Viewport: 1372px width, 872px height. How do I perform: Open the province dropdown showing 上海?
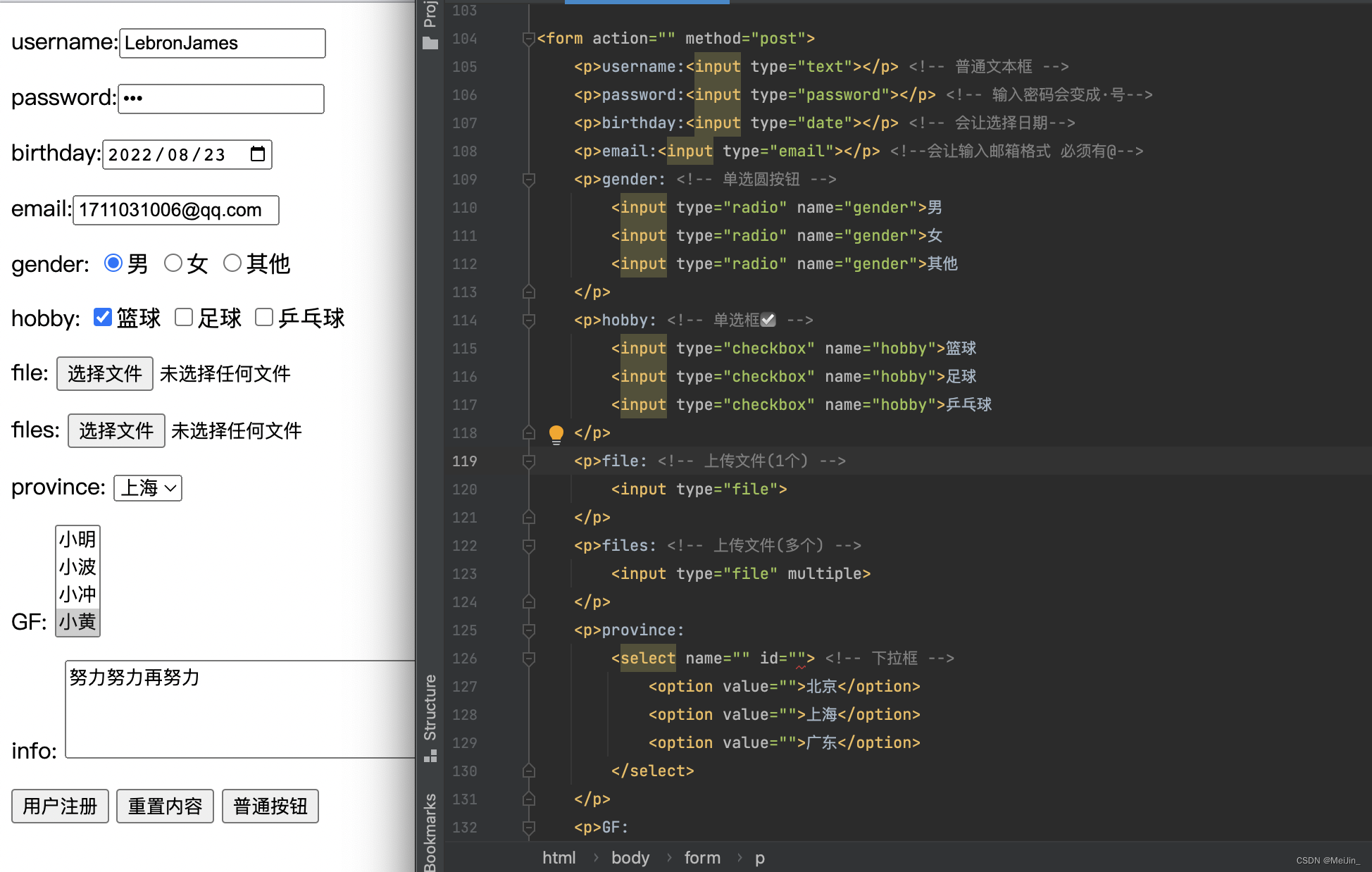(x=148, y=488)
